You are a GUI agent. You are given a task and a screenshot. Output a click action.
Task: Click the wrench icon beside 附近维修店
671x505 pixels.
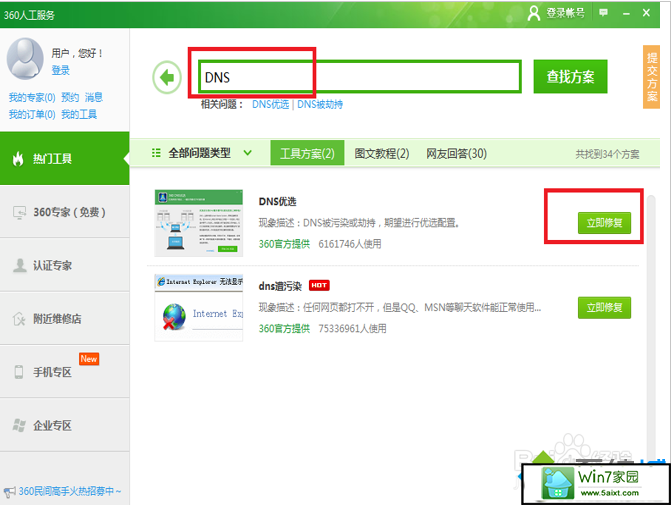click(x=19, y=319)
